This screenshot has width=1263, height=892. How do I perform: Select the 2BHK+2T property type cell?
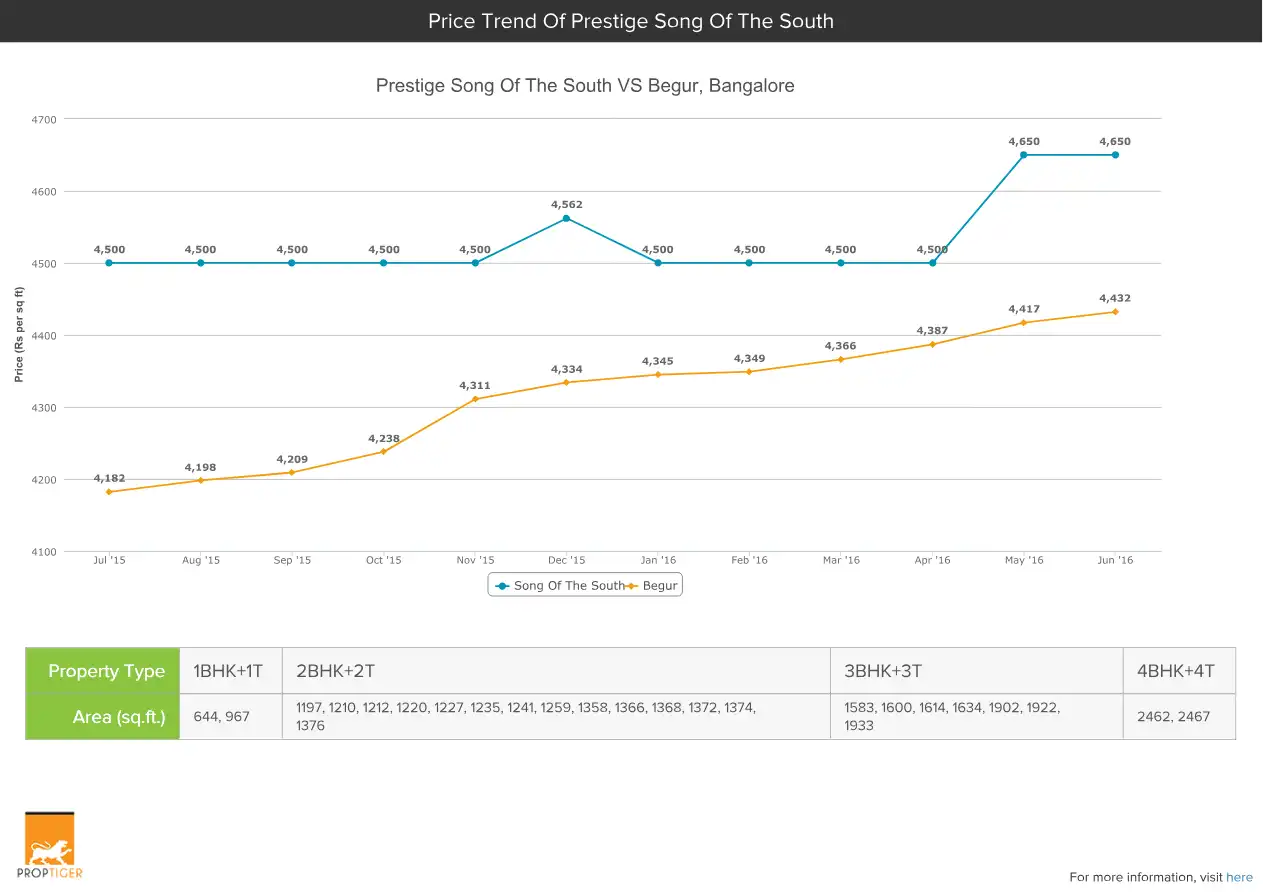(x=556, y=671)
